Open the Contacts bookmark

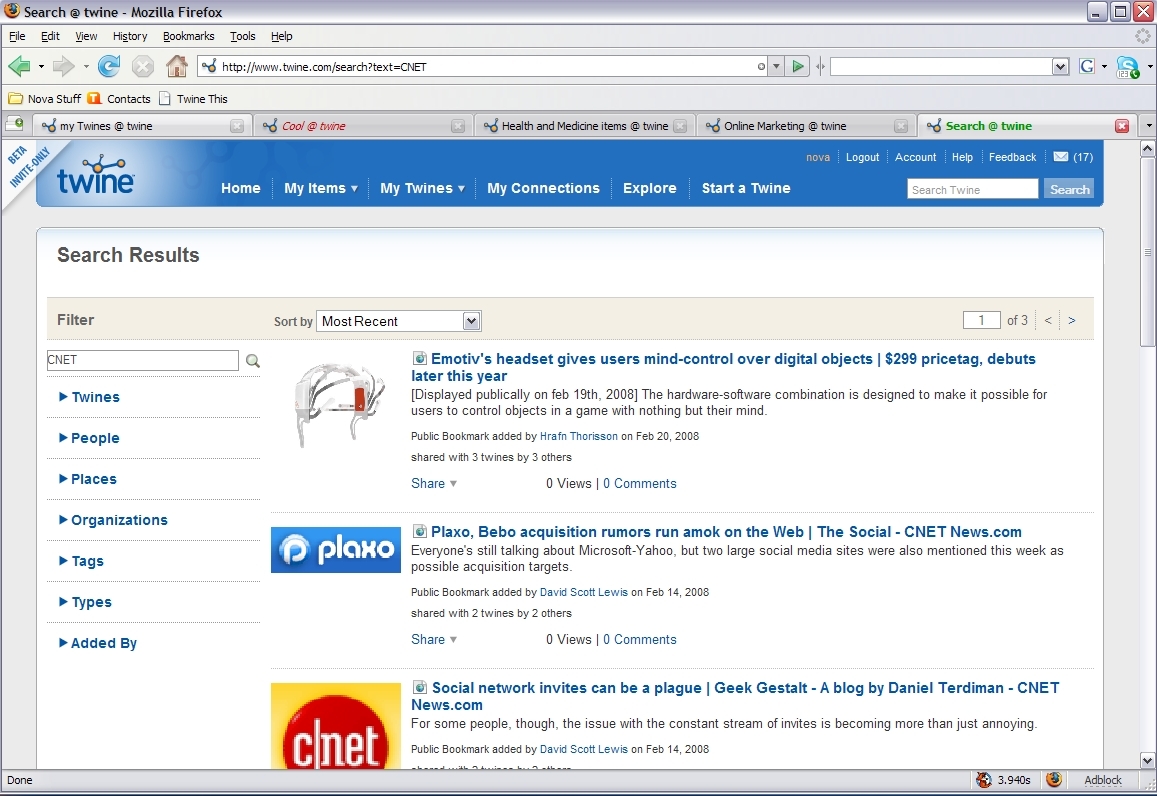pyautogui.click(x=119, y=99)
